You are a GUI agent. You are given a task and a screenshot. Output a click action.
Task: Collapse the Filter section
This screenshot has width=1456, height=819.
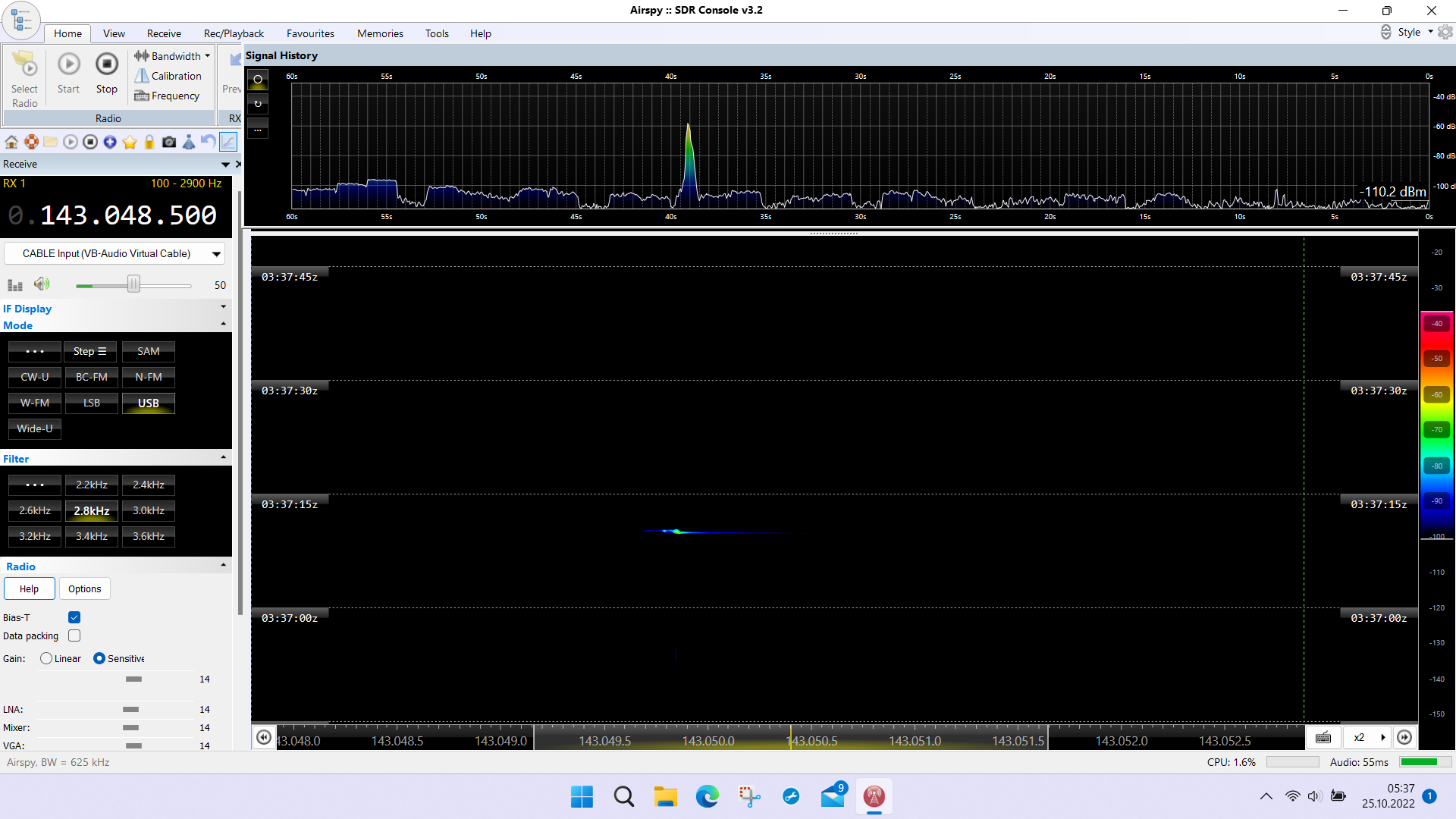pos(224,457)
